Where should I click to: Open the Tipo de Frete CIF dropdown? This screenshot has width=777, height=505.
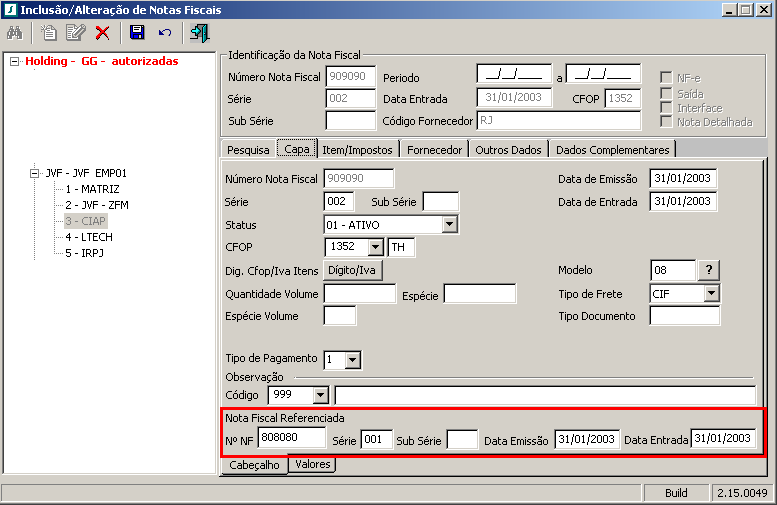711,293
